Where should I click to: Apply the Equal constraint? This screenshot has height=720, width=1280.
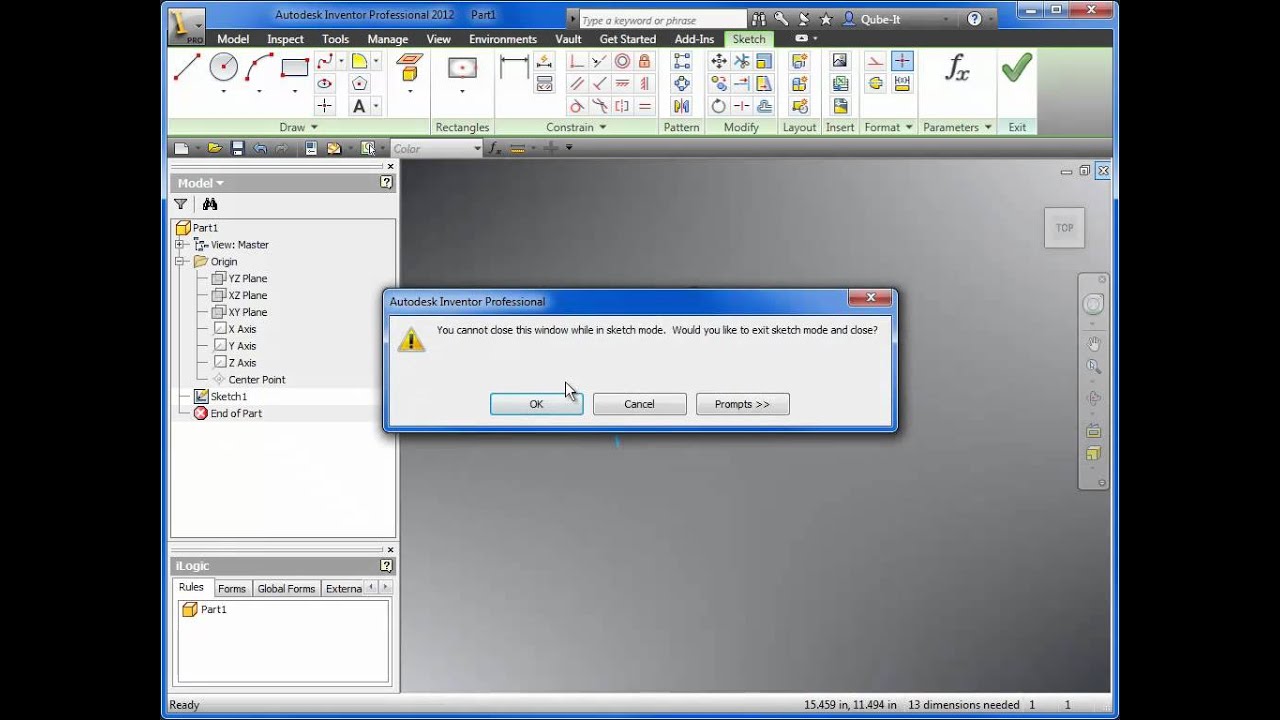point(644,106)
